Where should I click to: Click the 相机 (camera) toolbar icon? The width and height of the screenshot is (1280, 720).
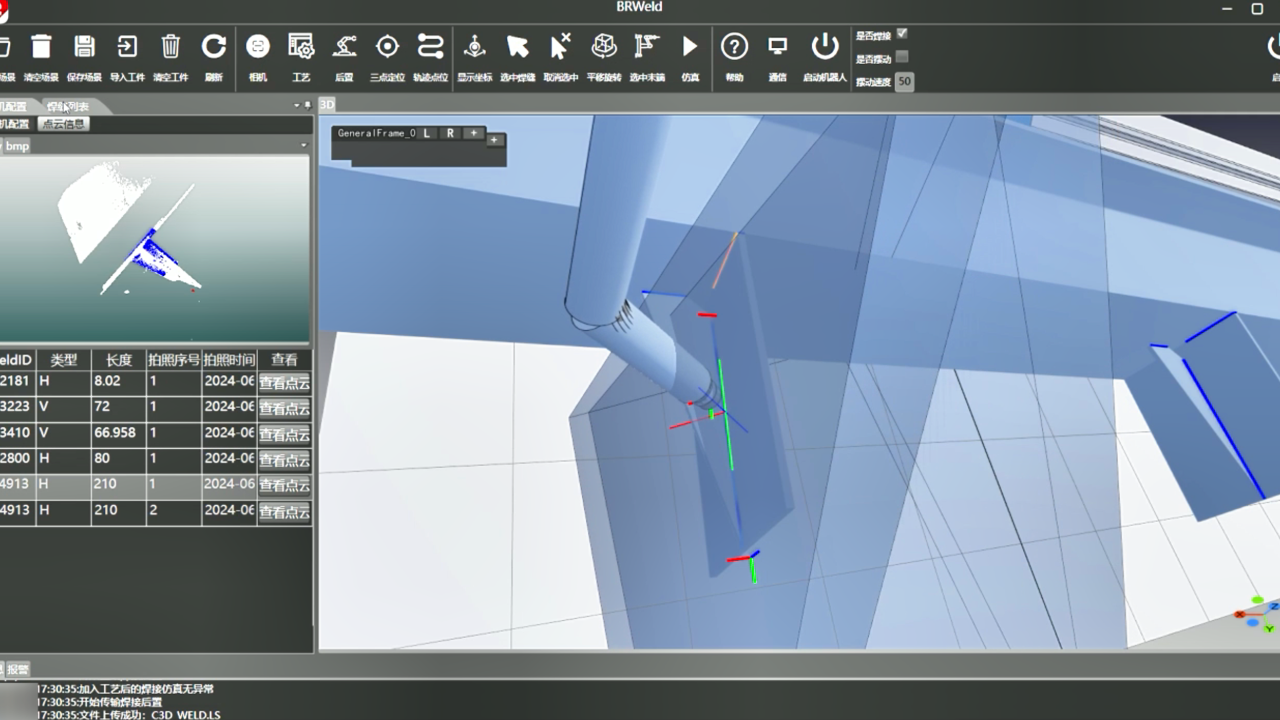(x=258, y=47)
